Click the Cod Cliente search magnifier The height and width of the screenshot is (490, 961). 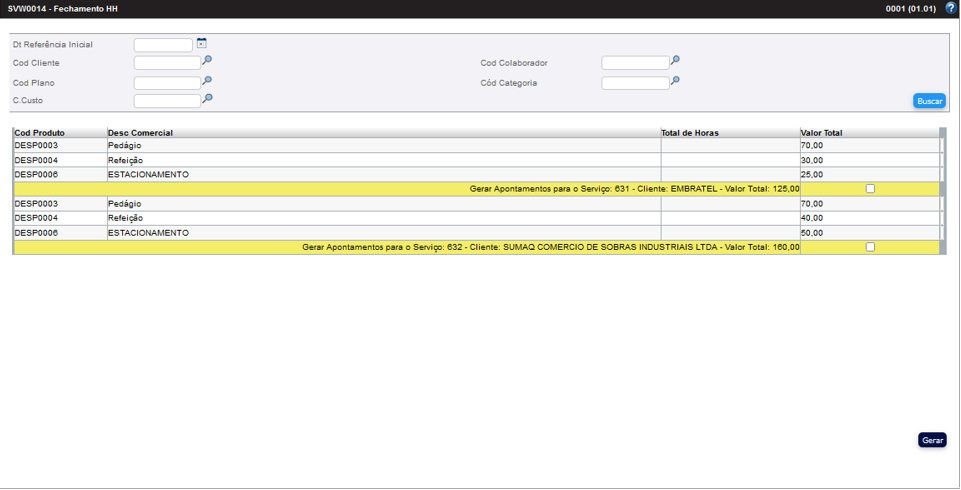click(207, 61)
